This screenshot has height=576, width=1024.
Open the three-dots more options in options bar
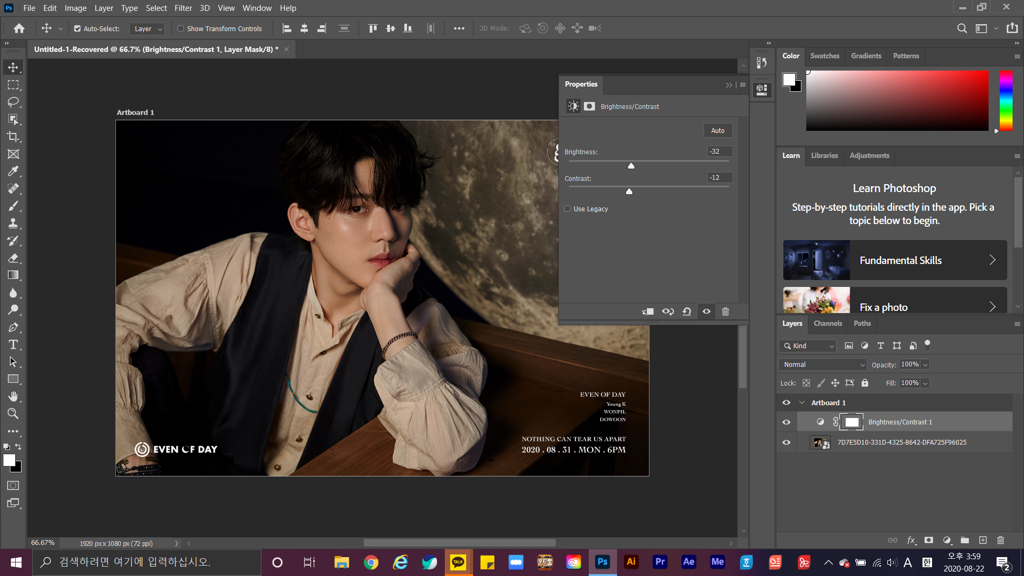[459, 28]
